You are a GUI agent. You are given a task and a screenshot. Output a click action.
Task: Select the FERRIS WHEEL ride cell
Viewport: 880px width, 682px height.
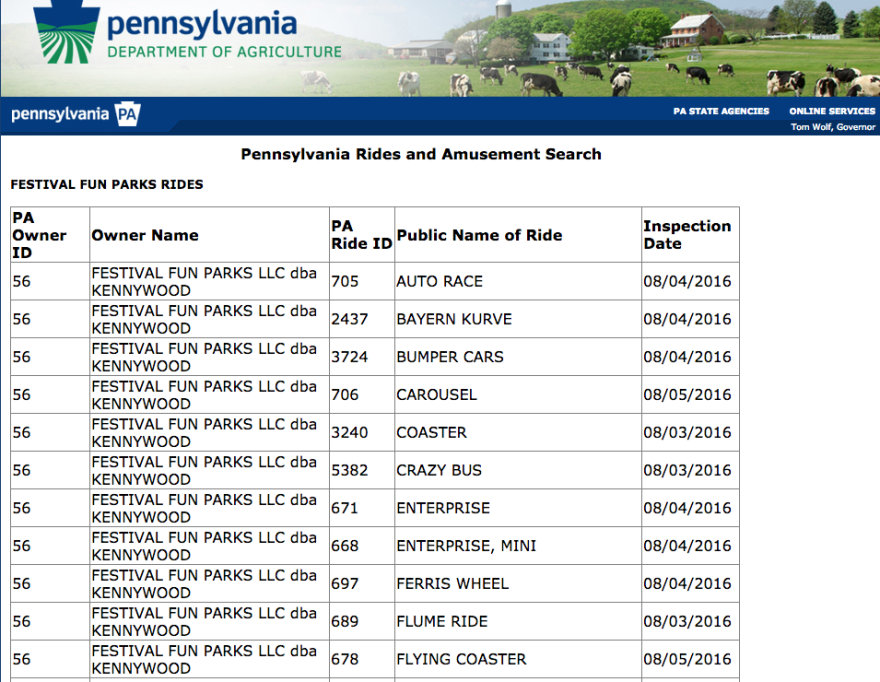coord(517,584)
